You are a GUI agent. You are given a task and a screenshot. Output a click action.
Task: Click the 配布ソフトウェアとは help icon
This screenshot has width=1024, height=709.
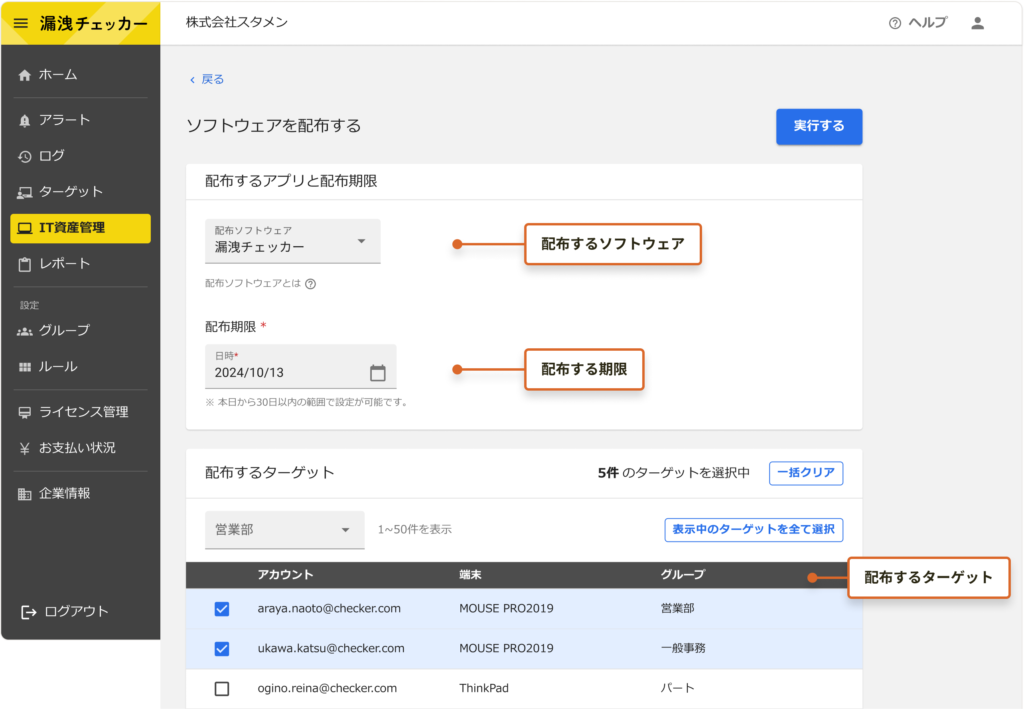pos(311,283)
